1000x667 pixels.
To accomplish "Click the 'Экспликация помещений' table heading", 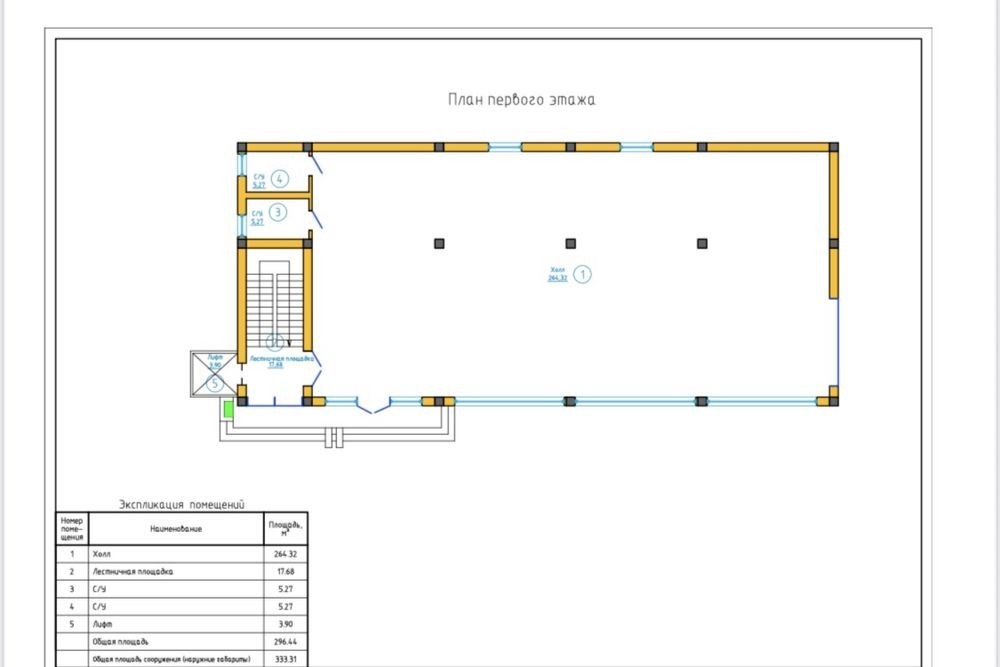I will click(x=182, y=505).
